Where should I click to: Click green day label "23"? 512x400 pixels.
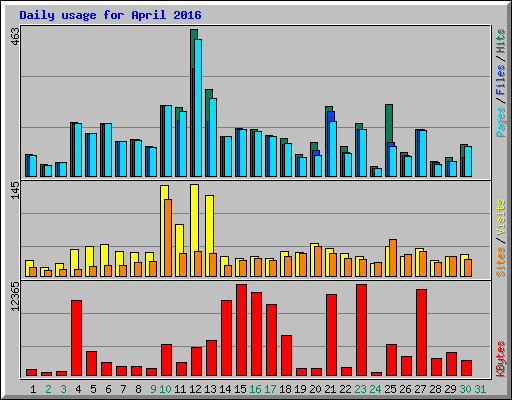(x=360, y=389)
